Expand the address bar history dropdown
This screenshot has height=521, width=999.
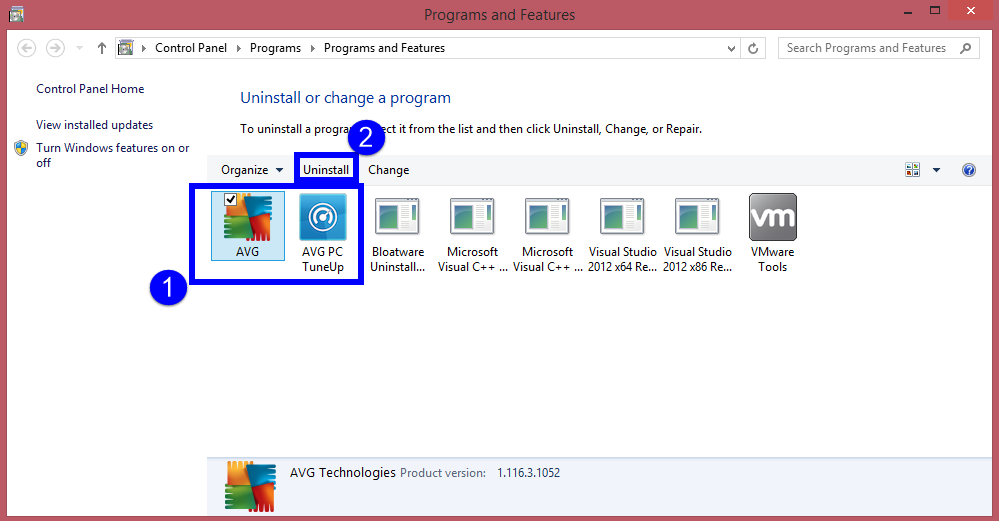[x=731, y=48]
